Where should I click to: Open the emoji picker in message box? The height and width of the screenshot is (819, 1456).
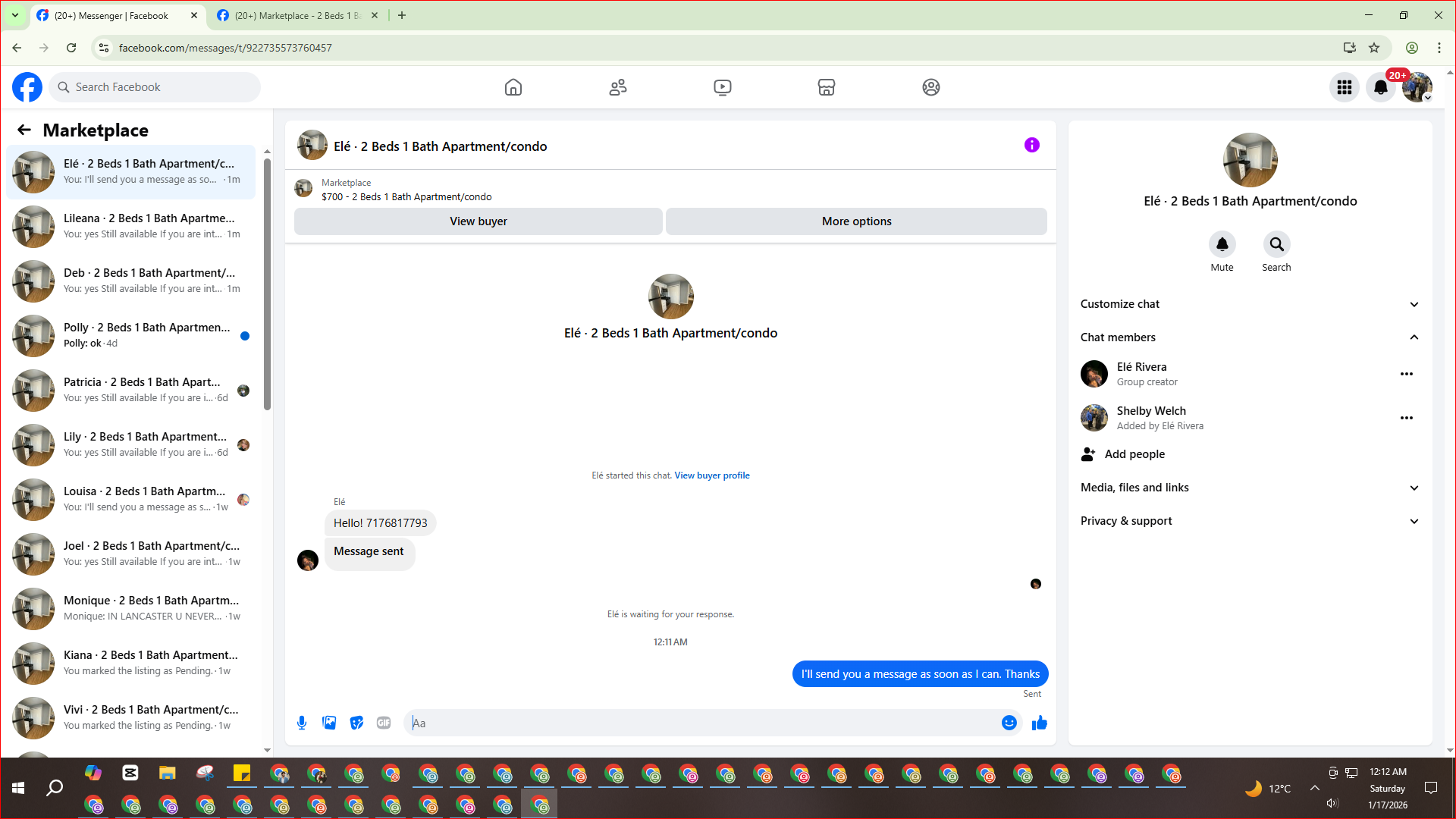pyautogui.click(x=1009, y=723)
